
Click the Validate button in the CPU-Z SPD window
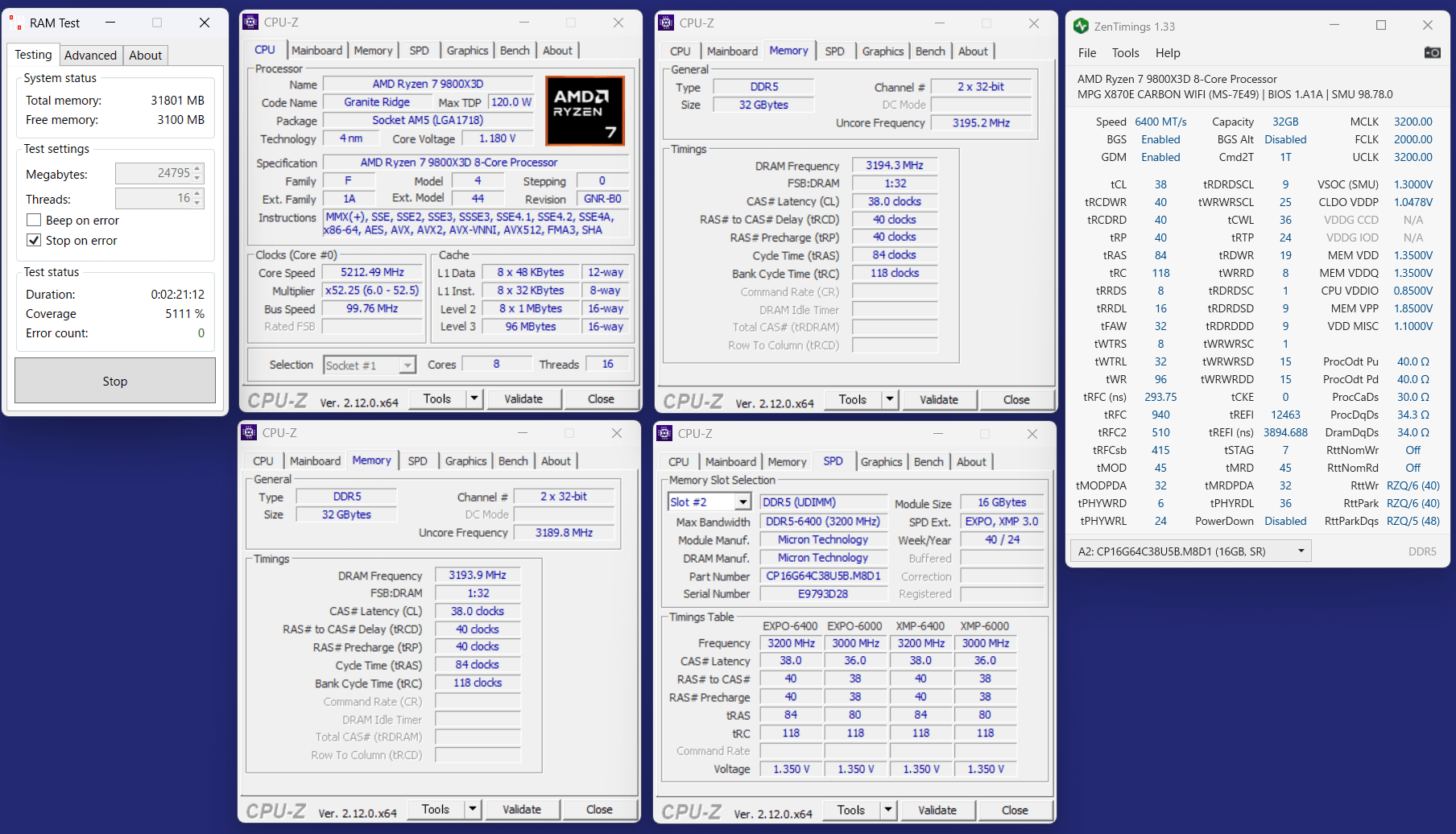coord(937,810)
